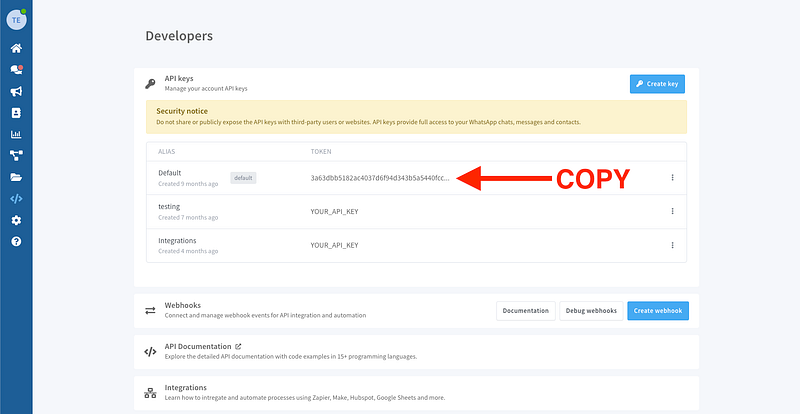The width and height of the screenshot is (800, 414).
Task: Open the workflow diagram icon in sidebar
Action: pos(16,155)
